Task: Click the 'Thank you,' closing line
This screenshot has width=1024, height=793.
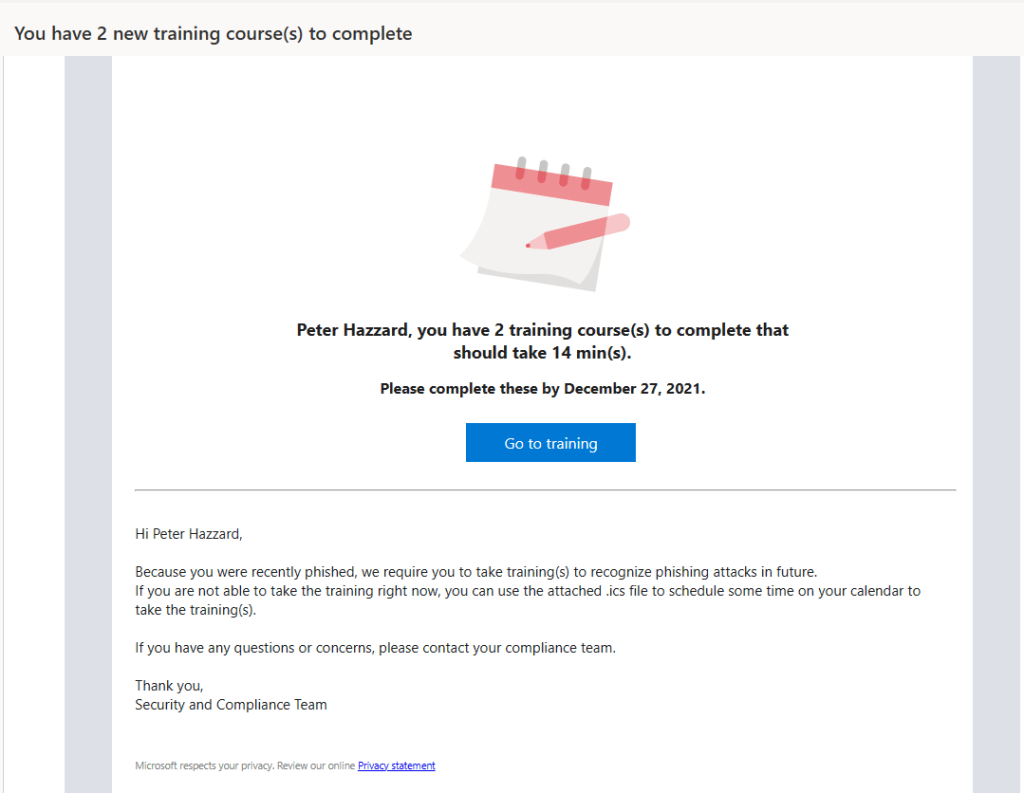Action: coord(169,686)
